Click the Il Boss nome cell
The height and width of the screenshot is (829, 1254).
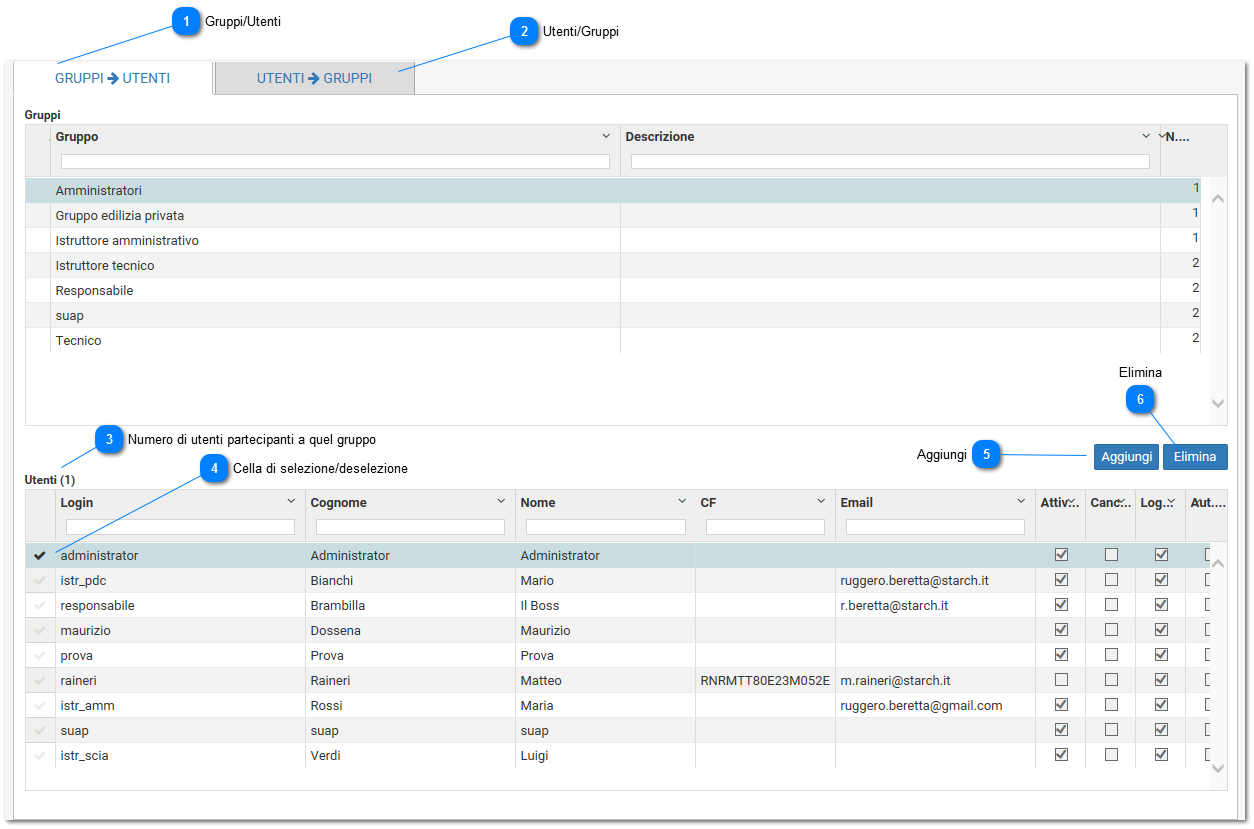click(x=605, y=605)
